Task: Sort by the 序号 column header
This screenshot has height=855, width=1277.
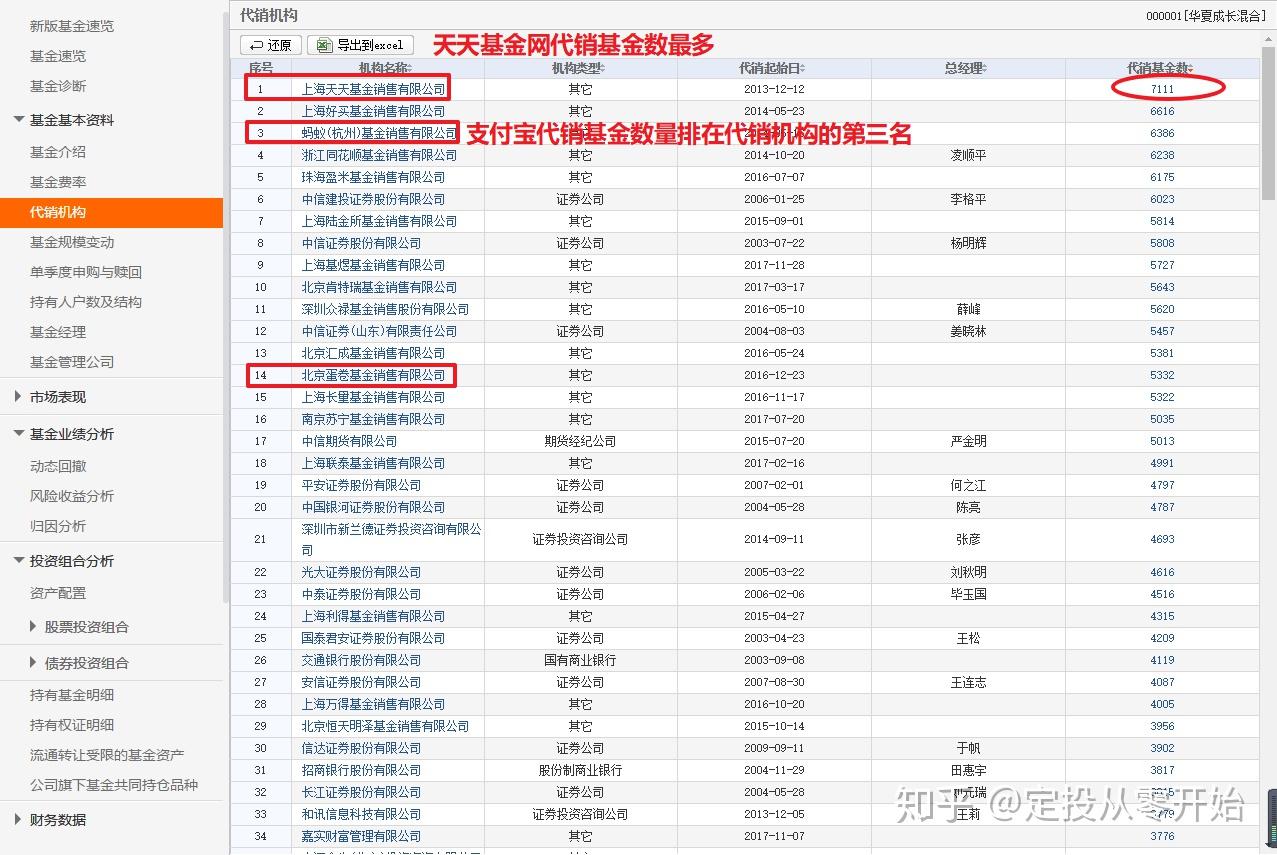Action: point(260,68)
